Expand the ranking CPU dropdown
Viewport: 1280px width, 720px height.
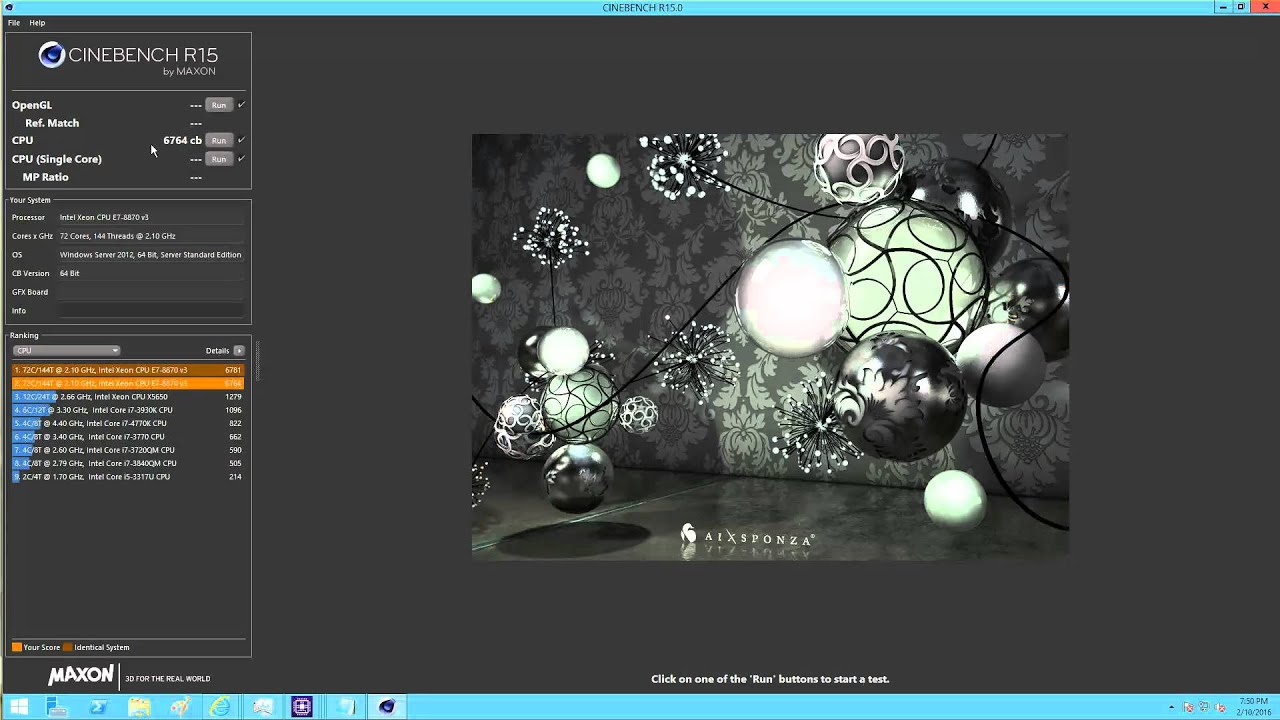[x=66, y=351]
